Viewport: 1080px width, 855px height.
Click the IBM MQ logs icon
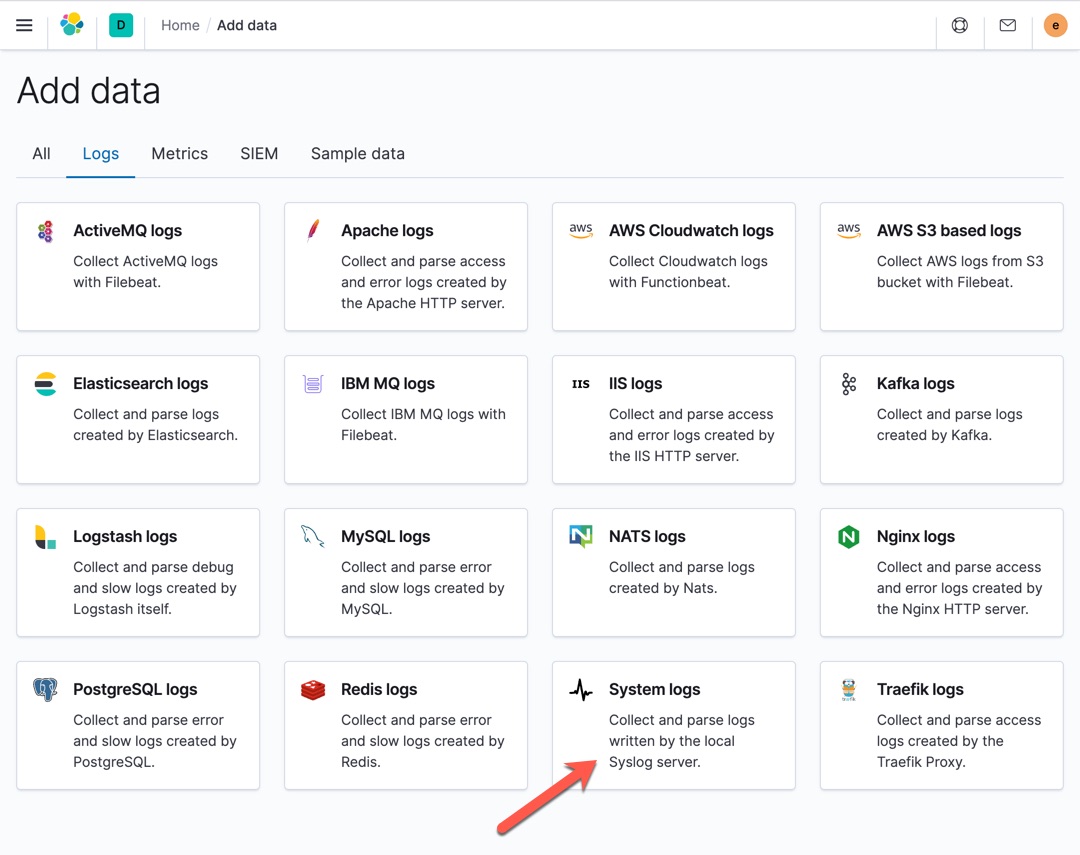tap(313, 384)
